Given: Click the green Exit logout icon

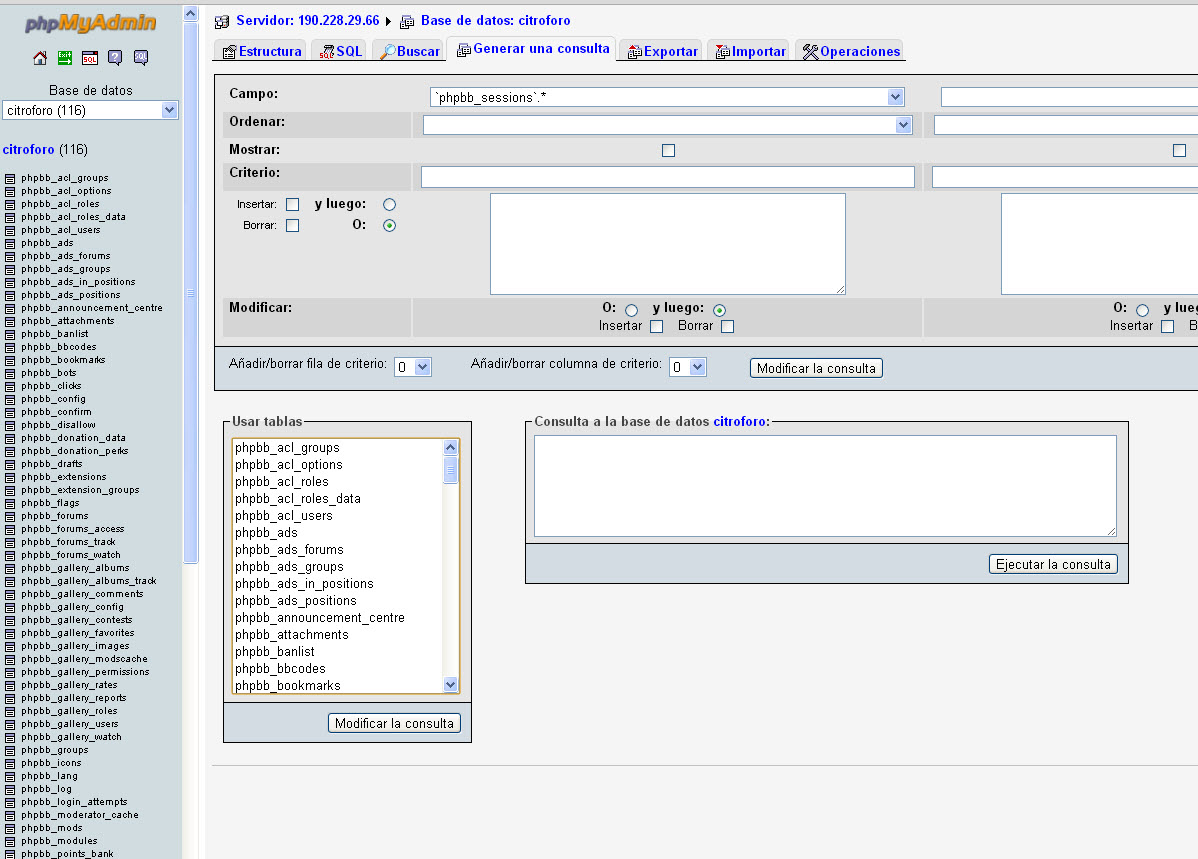Looking at the screenshot, I should (65, 58).
